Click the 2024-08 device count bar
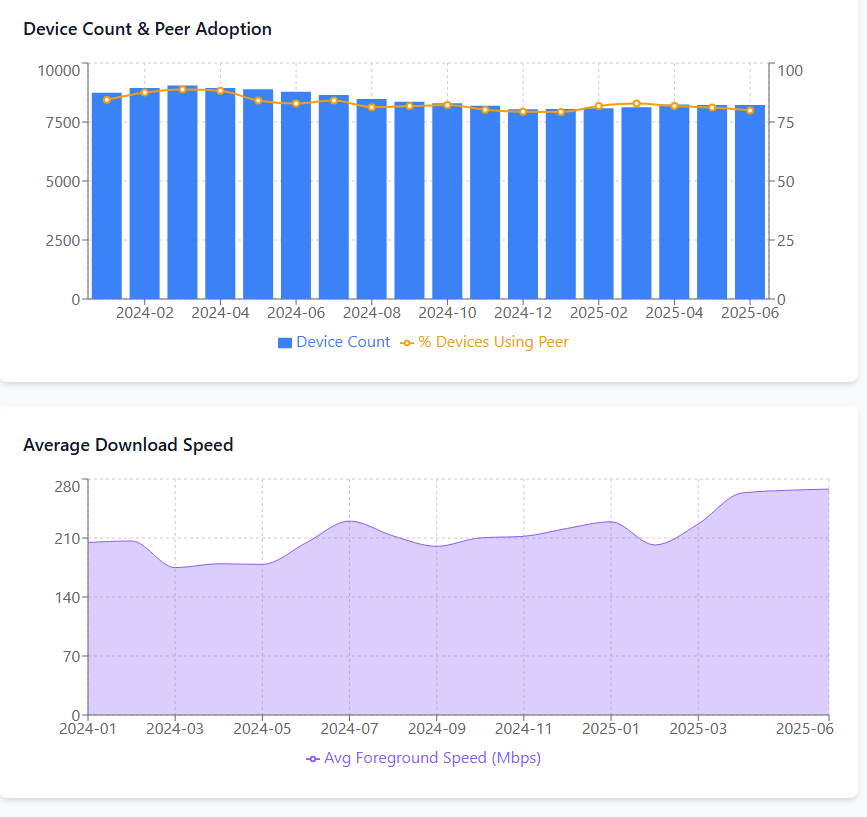 pos(371,200)
